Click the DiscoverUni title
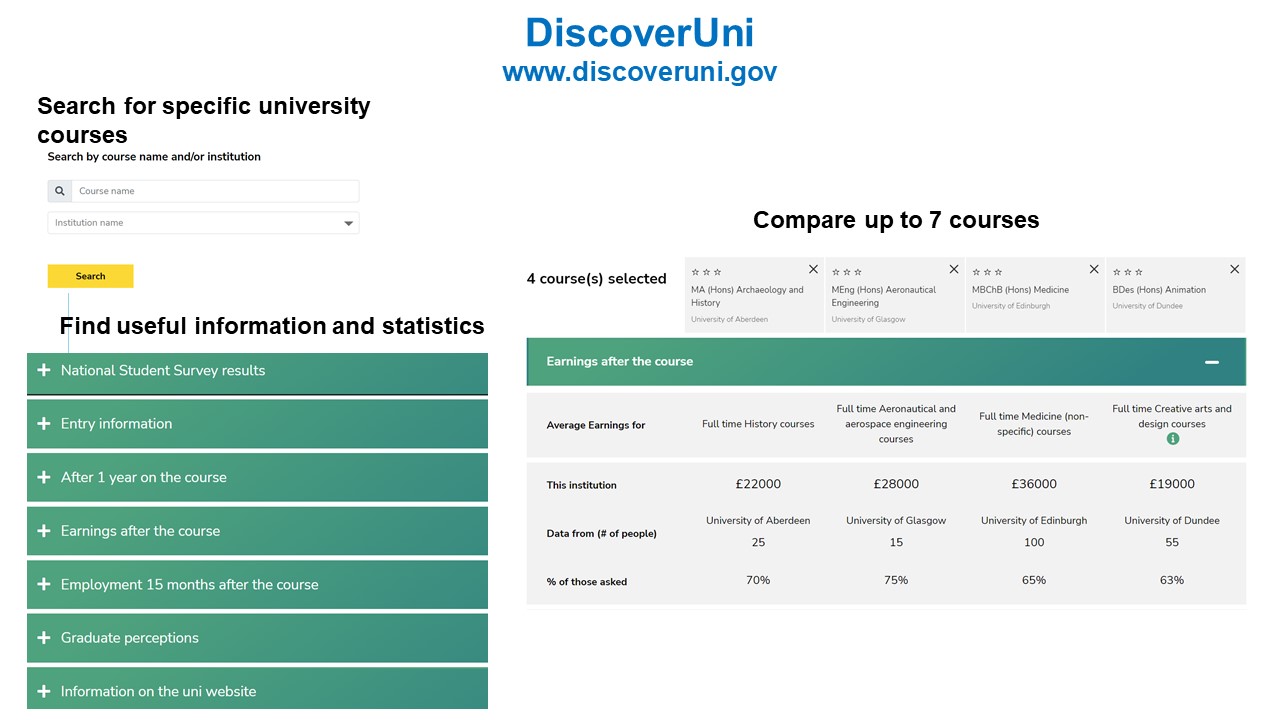This screenshot has height=720, width=1280. (x=640, y=32)
